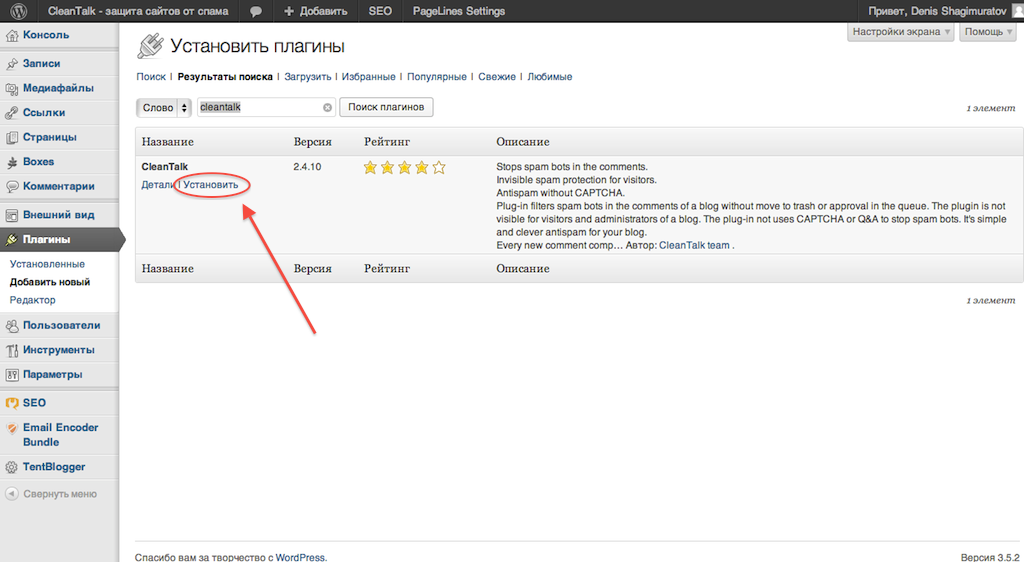Focus the plugin search text field
The width and height of the screenshot is (1024, 562).
[x=258, y=107]
